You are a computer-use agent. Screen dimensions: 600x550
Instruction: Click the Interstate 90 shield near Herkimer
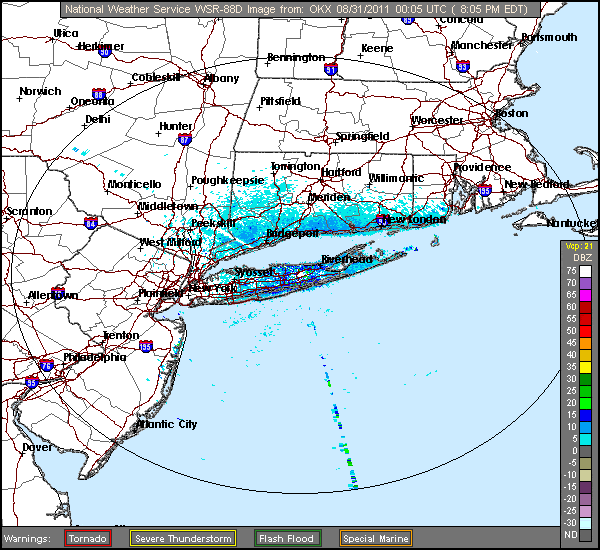(104, 51)
